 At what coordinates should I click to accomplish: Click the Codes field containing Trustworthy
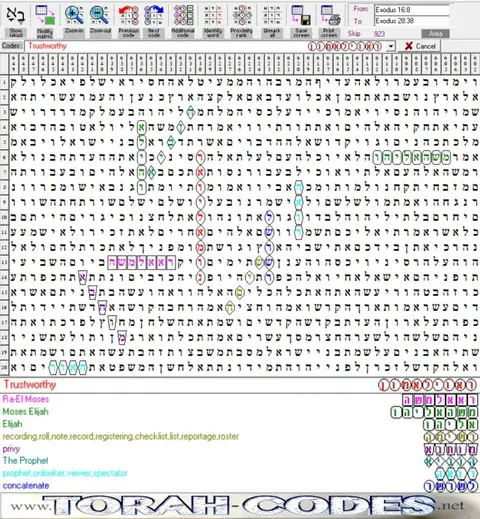click(x=210, y=46)
